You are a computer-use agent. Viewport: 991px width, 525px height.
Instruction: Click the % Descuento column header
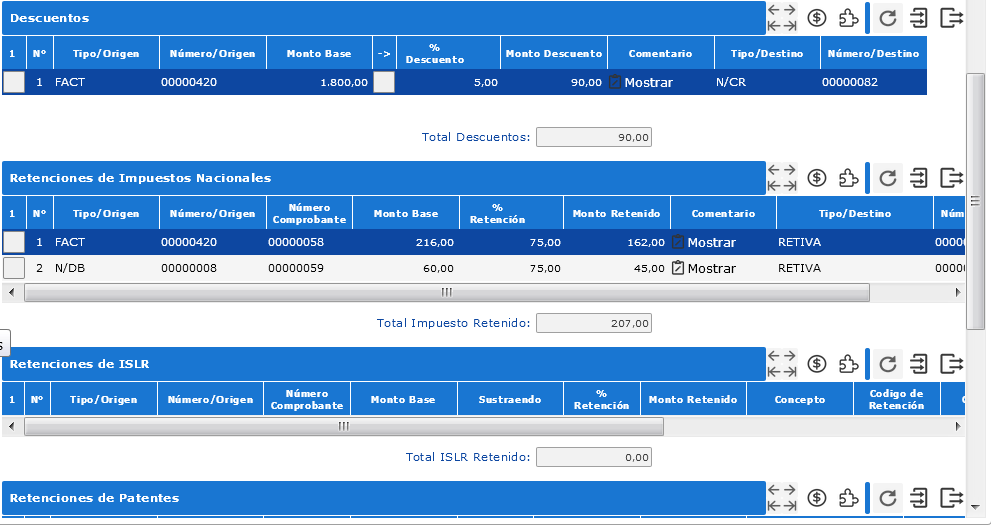pos(435,54)
